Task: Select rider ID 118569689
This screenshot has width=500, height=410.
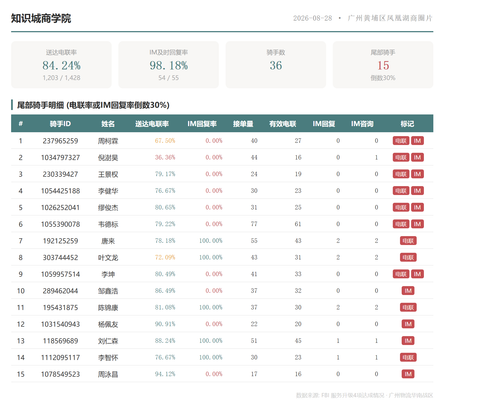Action: [x=60, y=341]
